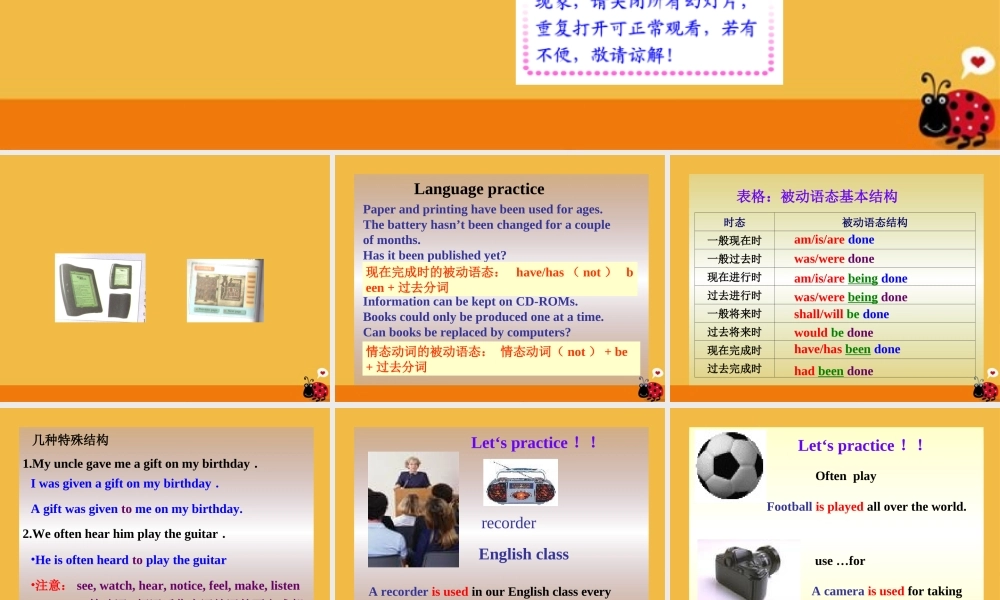Click the 'shall/will be done' table cell

pos(874,314)
